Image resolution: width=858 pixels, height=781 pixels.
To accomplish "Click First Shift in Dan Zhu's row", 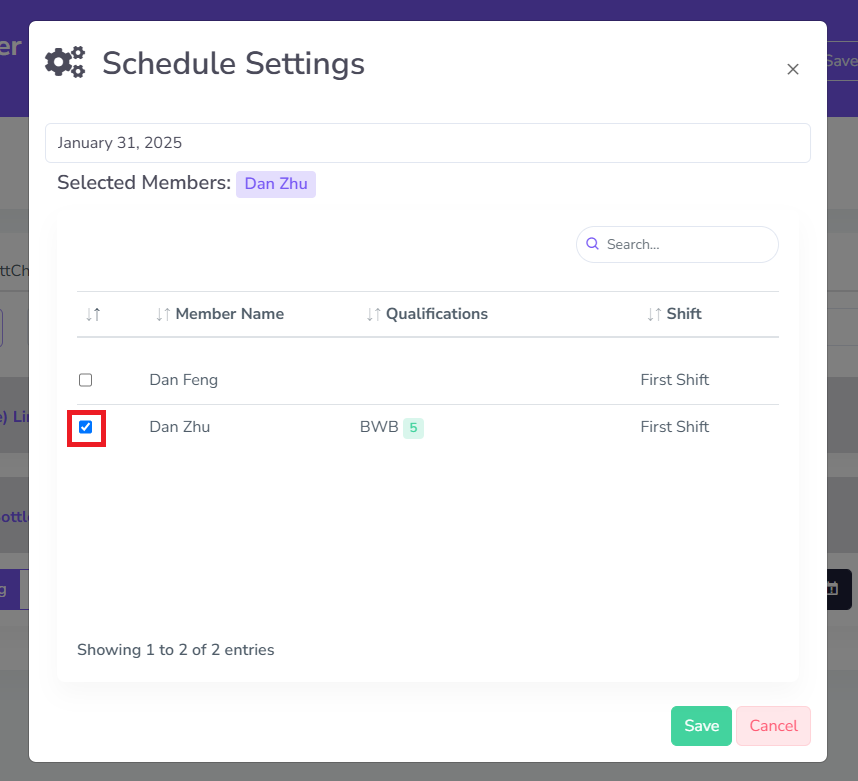I will [674, 427].
